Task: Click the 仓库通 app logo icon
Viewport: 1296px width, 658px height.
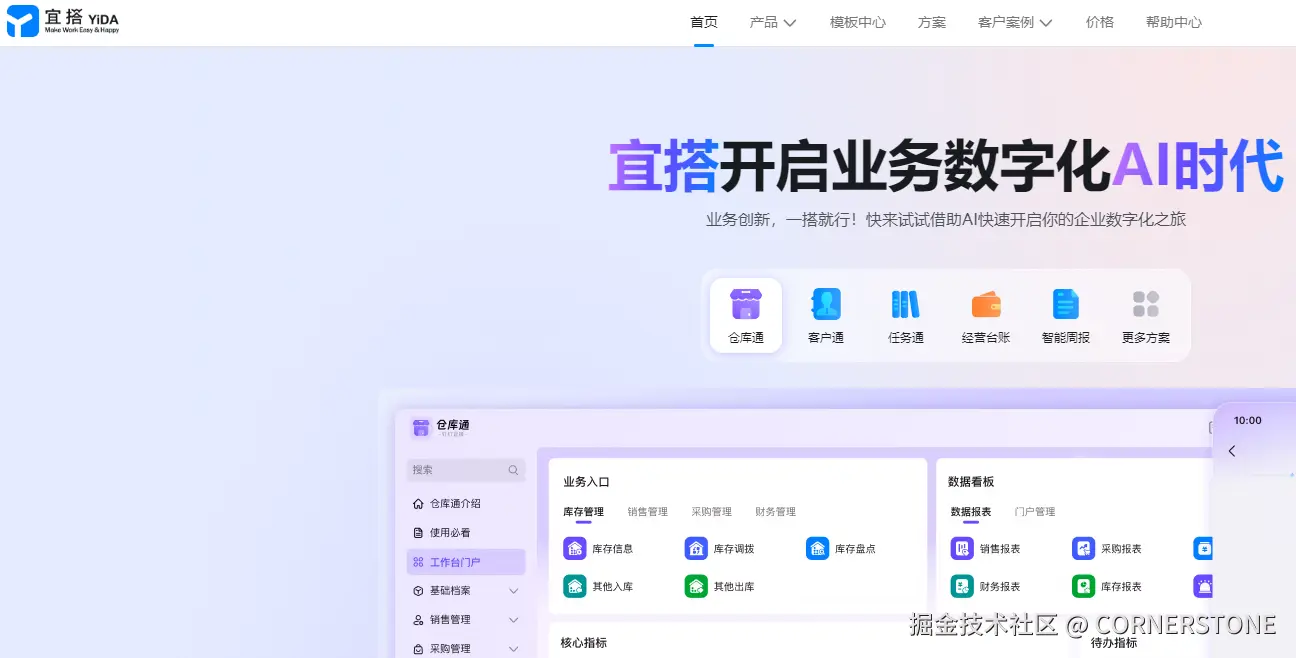Action: click(x=421, y=428)
